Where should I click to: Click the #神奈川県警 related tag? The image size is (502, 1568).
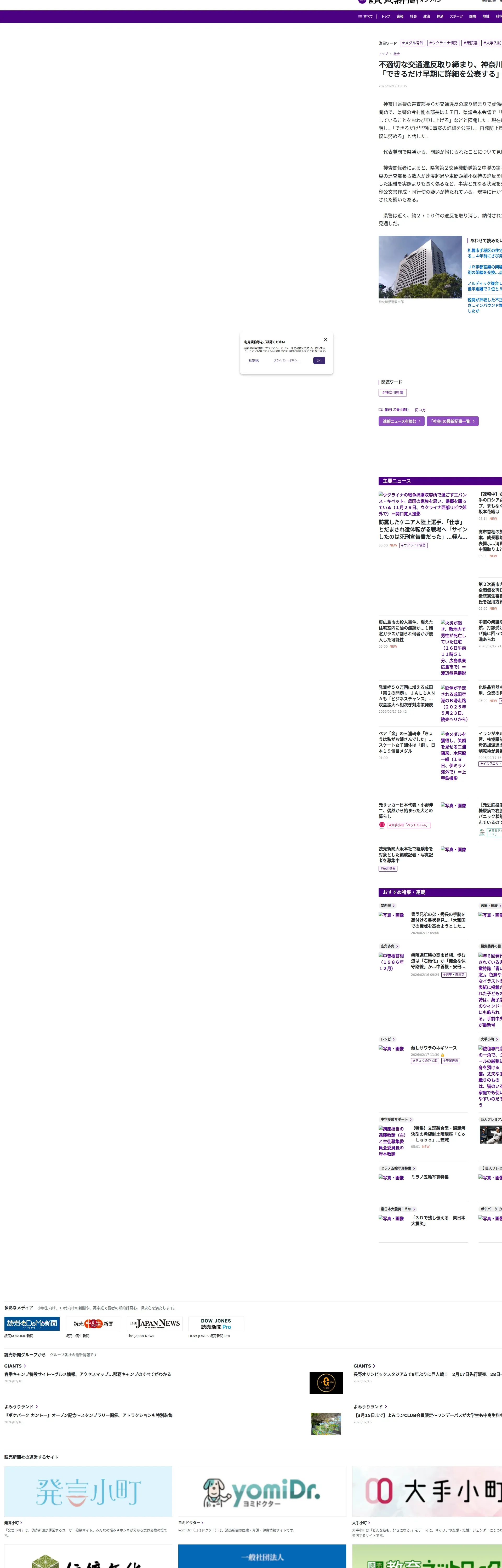(392, 393)
